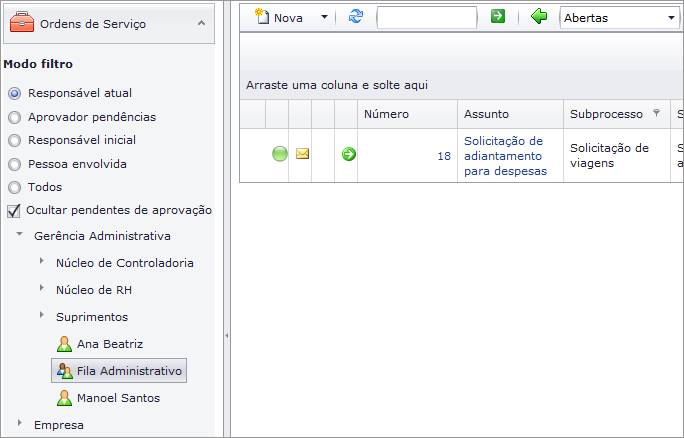Select Suprimentos in tree

tap(92, 317)
